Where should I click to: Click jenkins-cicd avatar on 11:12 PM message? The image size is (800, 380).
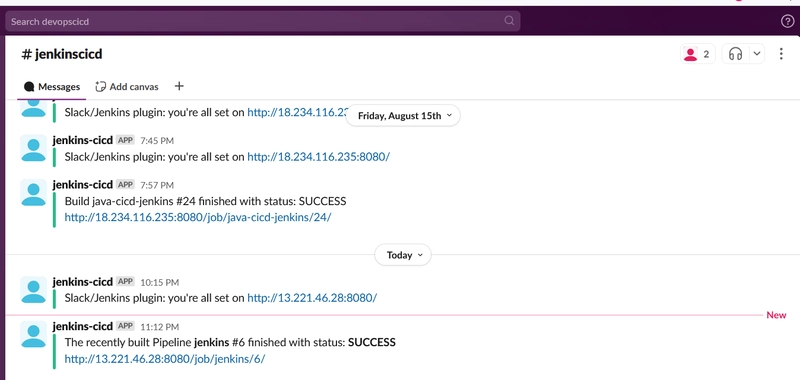(x=33, y=334)
